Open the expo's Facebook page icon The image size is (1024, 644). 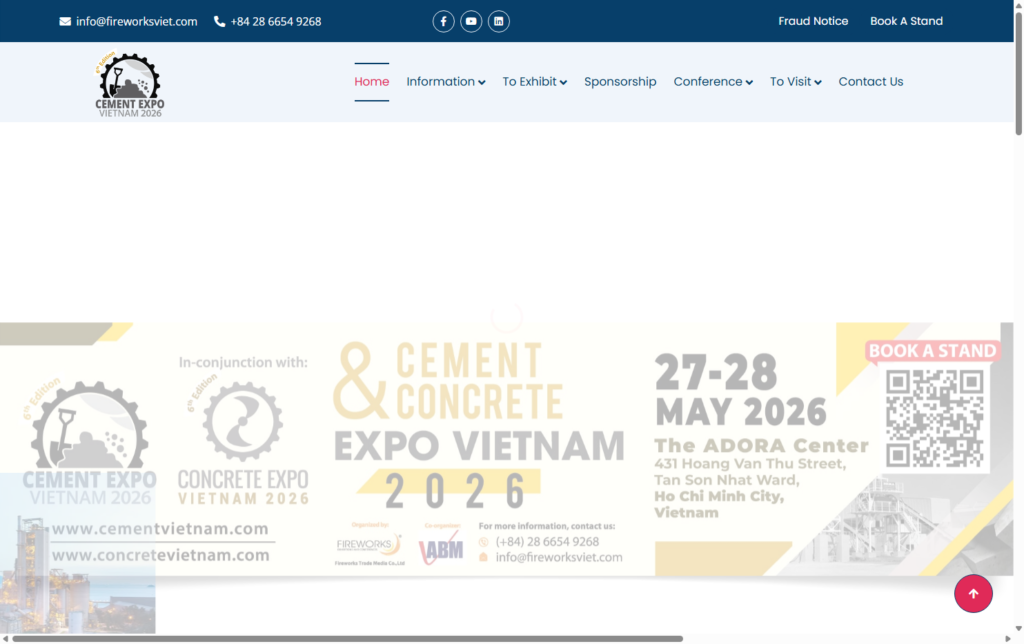pos(443,21)
